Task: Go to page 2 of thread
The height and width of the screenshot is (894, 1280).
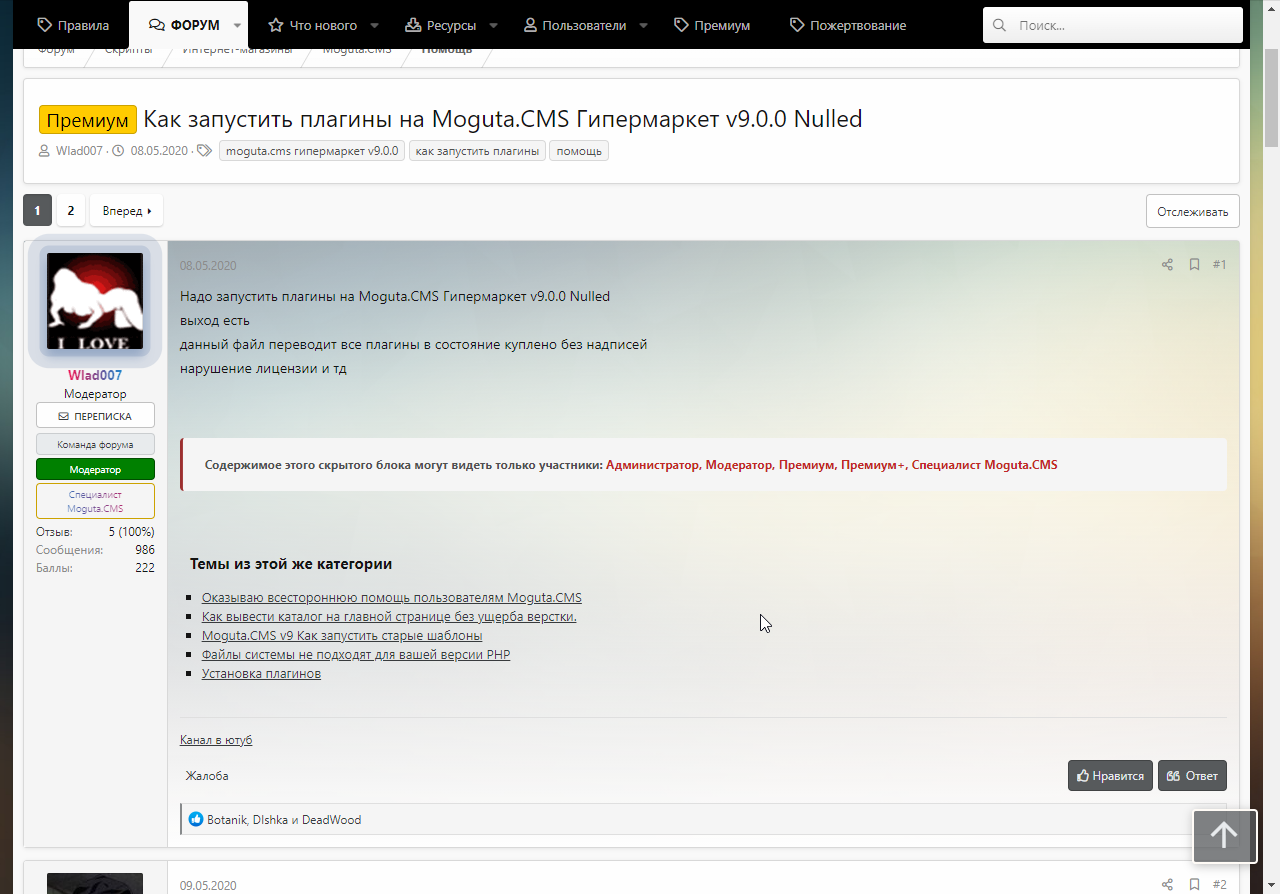Action: 70,211
